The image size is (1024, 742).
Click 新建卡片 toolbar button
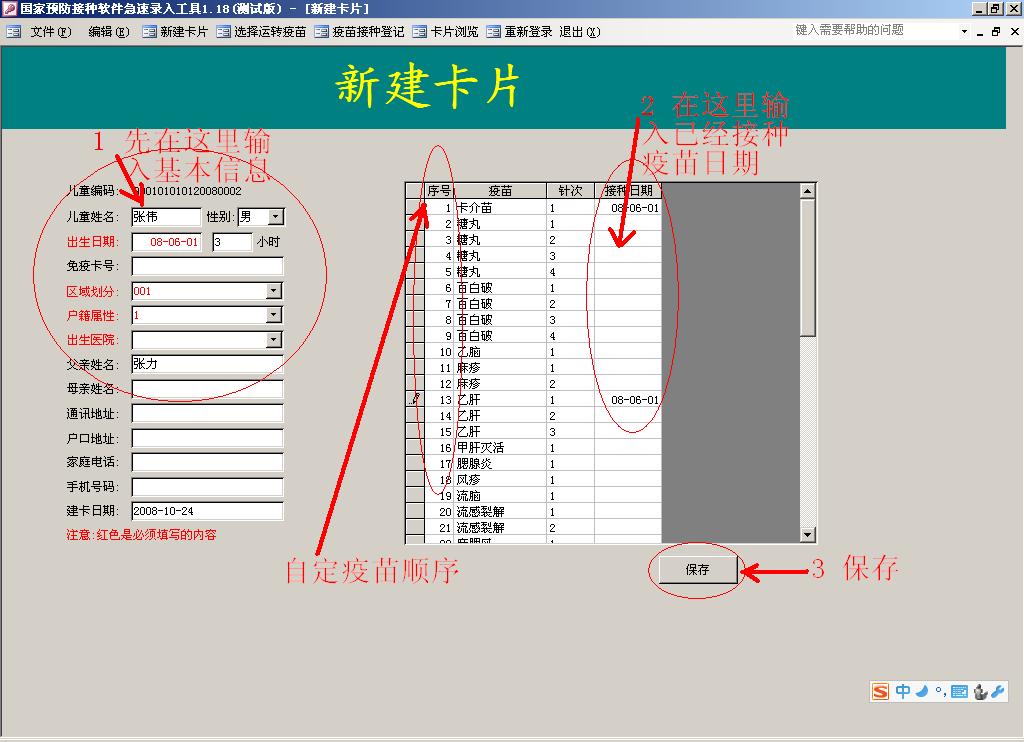175,31
